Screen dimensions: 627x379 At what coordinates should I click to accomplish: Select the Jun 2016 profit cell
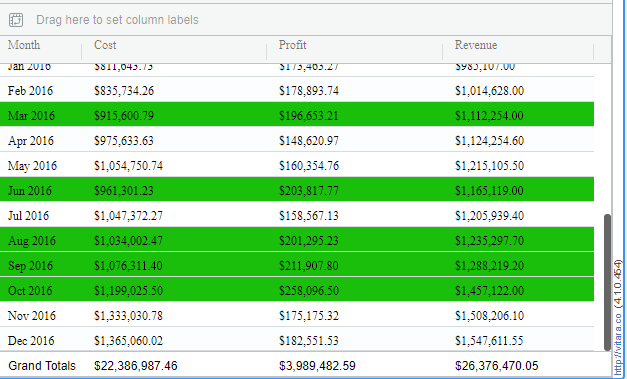pyautogui.click(x=309, y=191)
